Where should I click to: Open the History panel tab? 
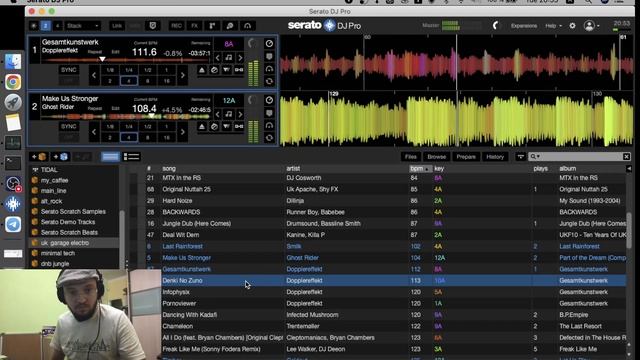click(x=495, y=157)
